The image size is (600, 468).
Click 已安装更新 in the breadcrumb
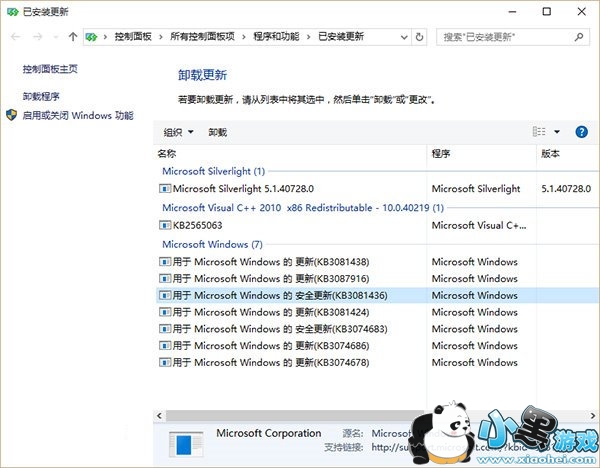pyautogui.click(x=341, y=37)
